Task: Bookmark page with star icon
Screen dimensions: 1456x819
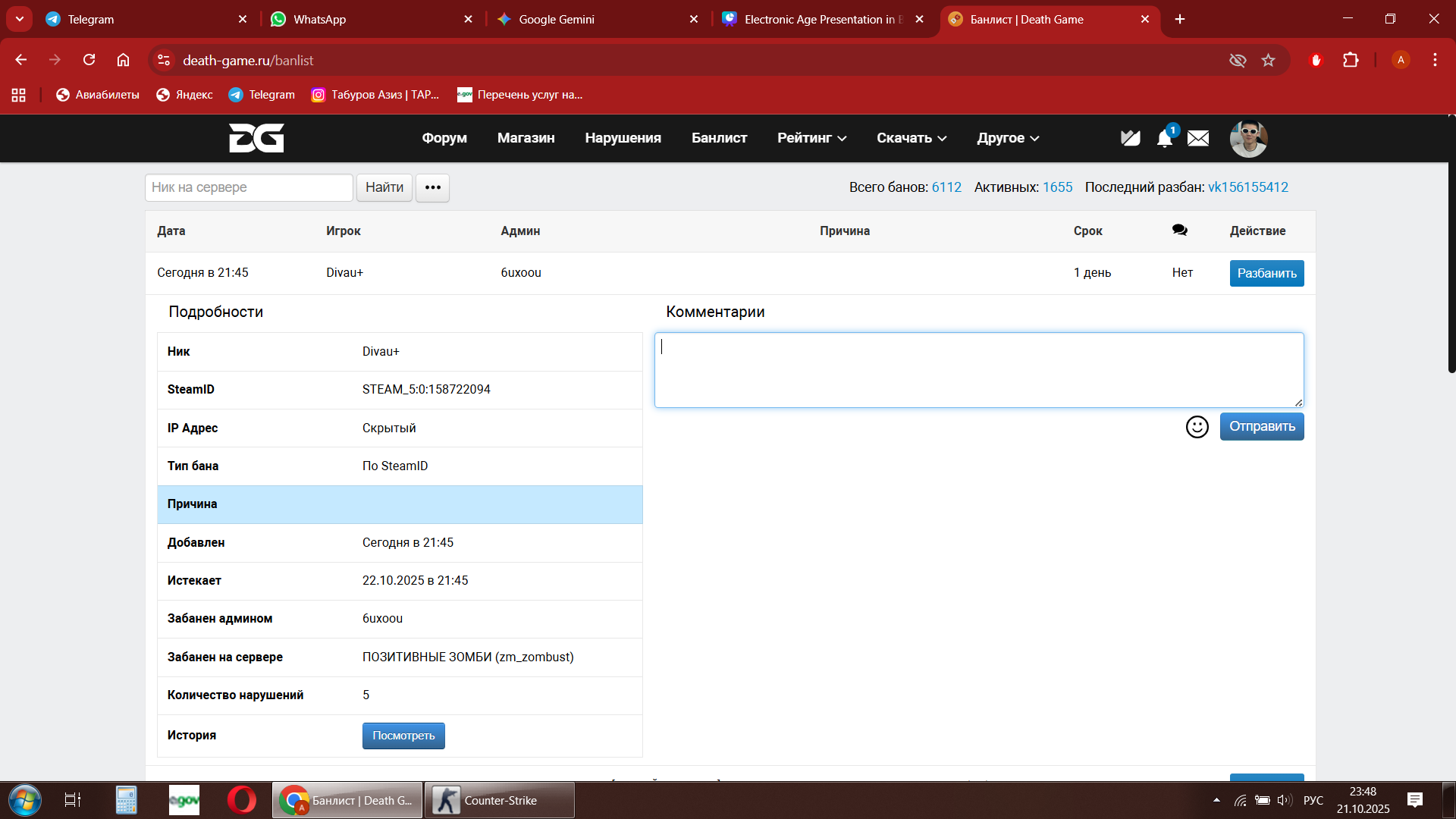Action: pyautogui.click(x=1268, y=61)
